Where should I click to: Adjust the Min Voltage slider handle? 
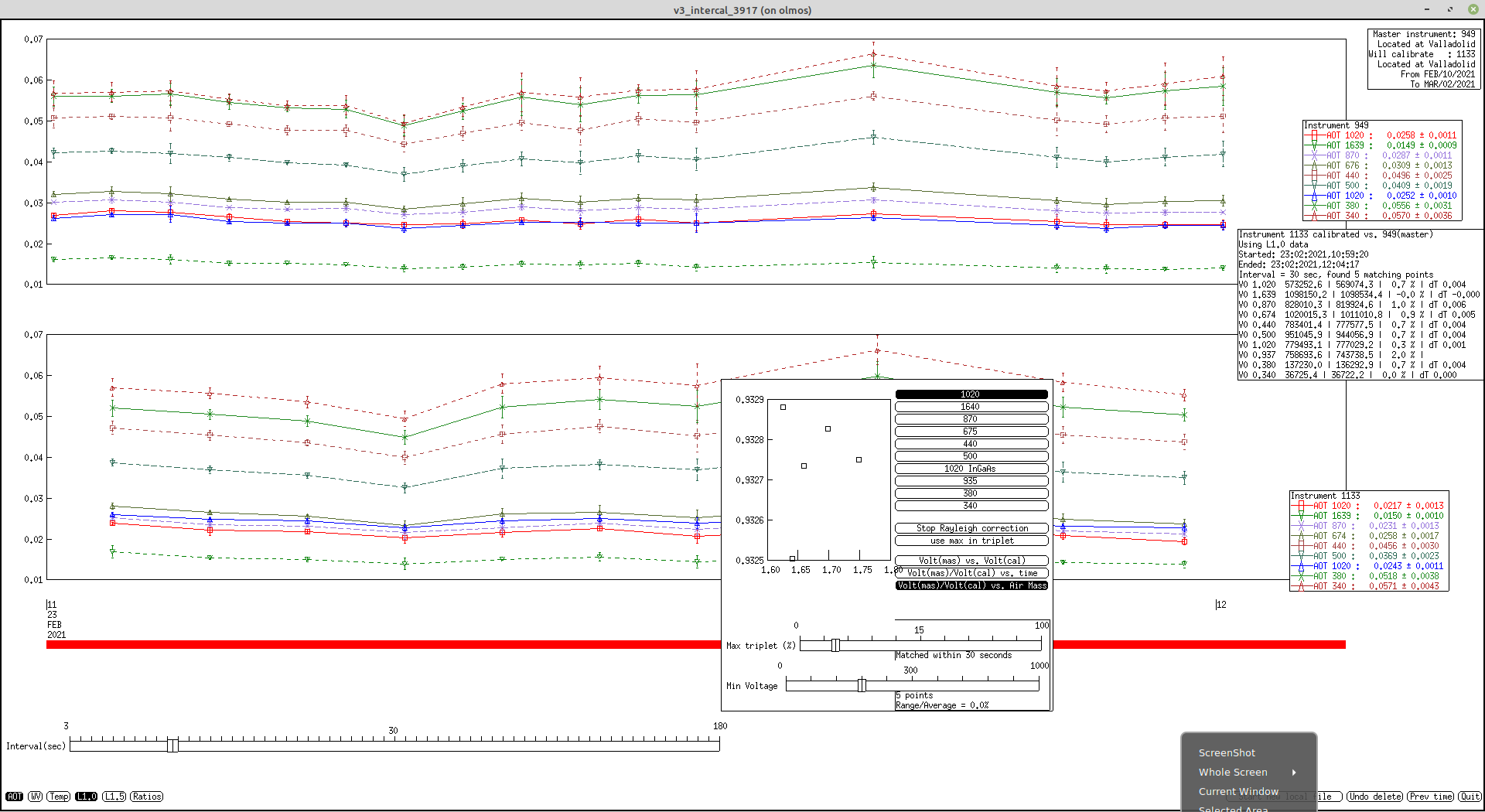coord(862,685)
